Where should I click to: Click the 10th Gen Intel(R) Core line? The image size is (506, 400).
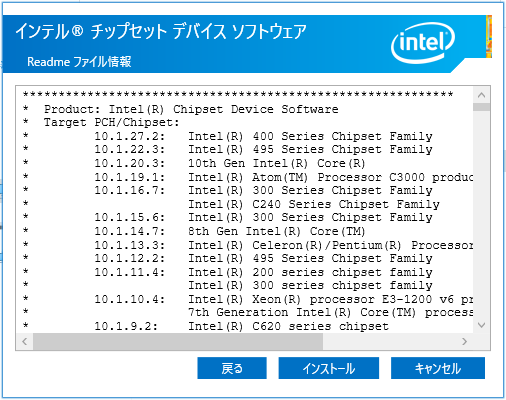[230, 163]
